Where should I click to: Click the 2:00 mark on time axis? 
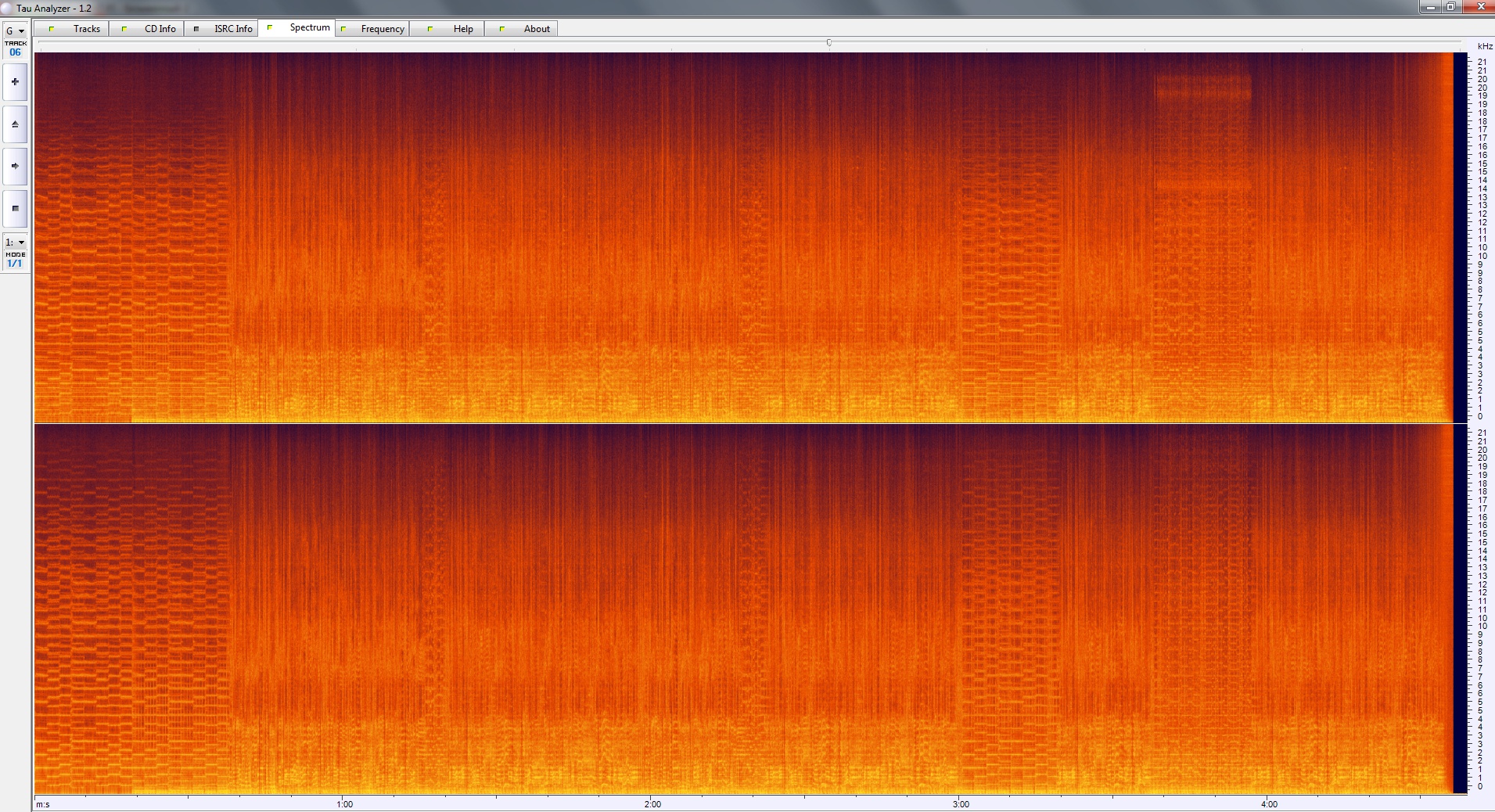(x=652, y=804)
